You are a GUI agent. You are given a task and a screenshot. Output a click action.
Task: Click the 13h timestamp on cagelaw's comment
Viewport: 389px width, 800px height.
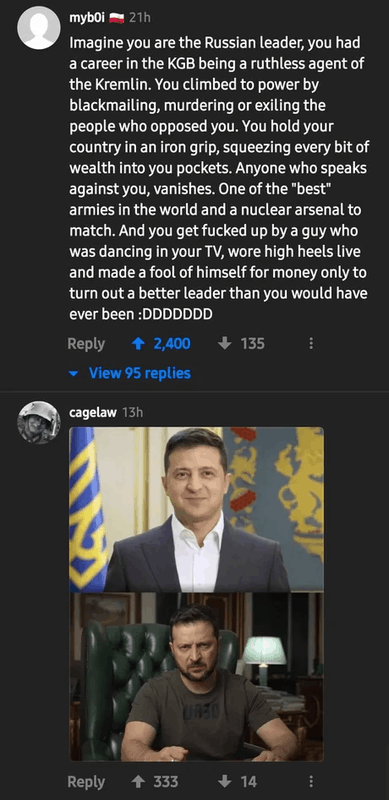click(x=133, y=413)
